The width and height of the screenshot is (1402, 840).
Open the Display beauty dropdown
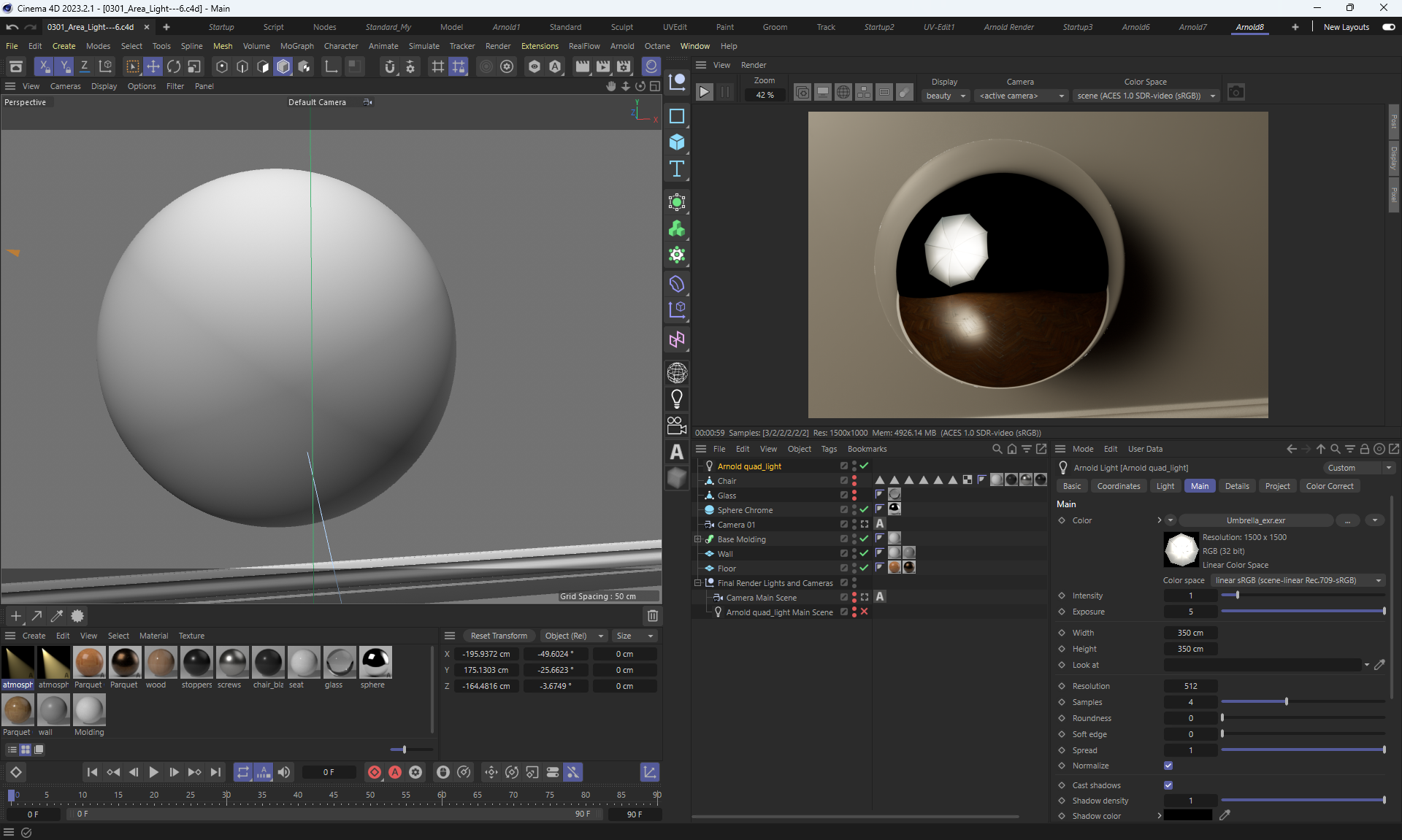point(946,96)
